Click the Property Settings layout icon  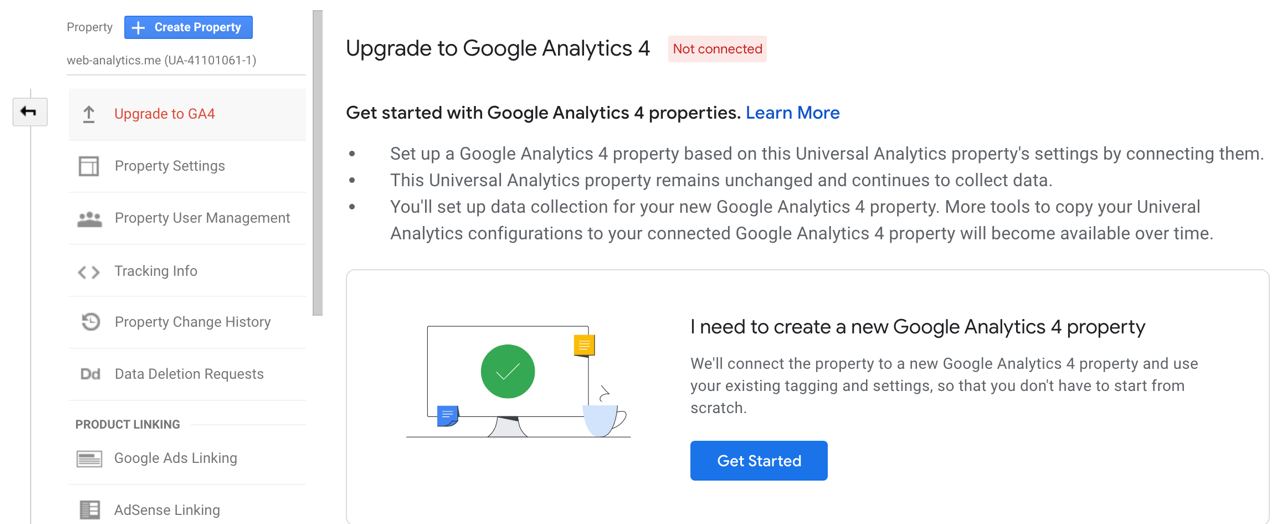tap(89, 166)
